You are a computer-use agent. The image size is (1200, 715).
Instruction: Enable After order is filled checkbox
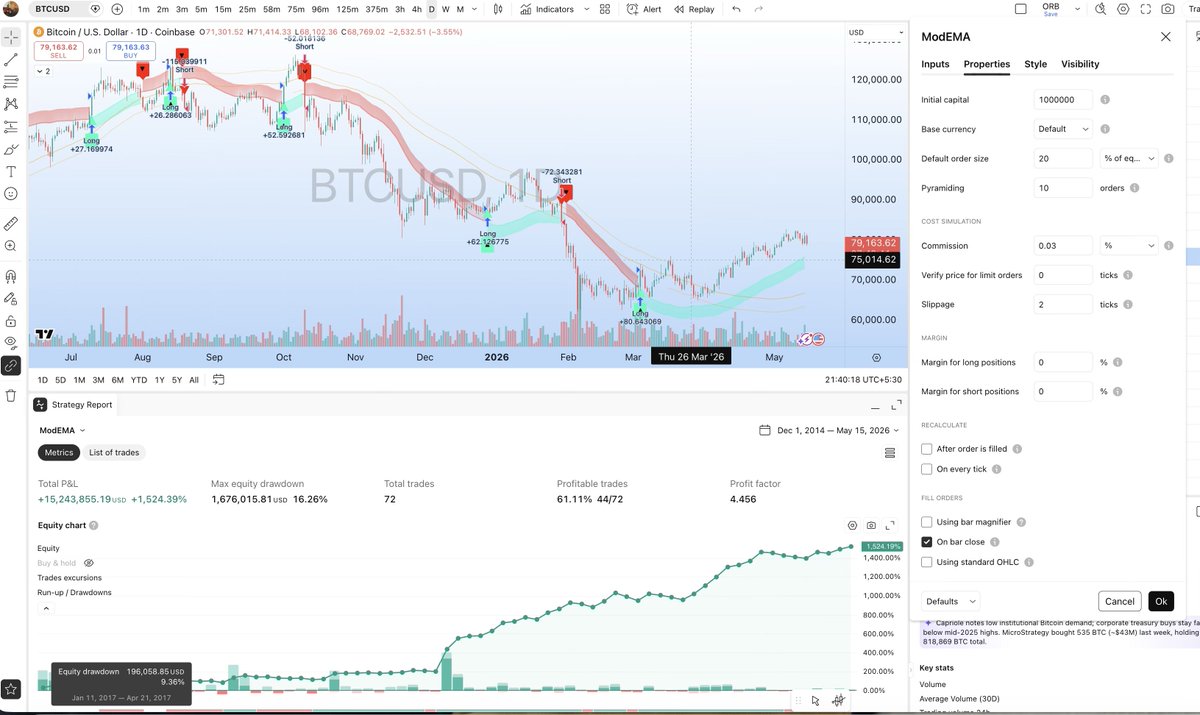pyautogui.click(x=927, y=449)
